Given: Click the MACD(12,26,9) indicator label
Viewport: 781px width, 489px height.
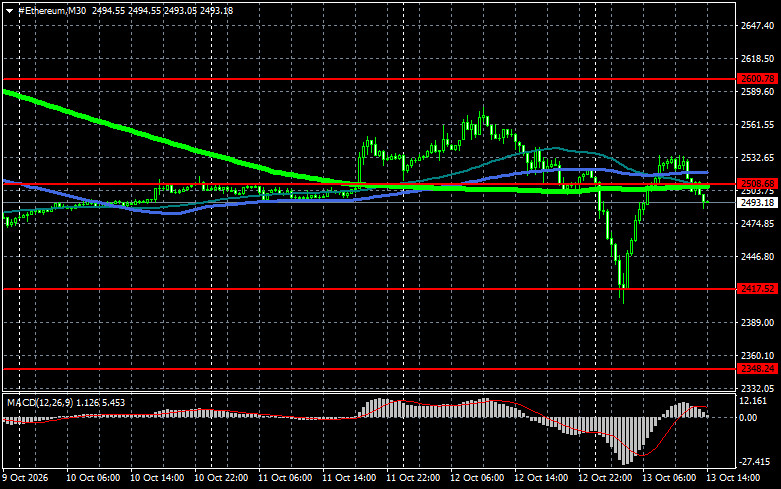Looking at the screenshot, I should [41, 403].
